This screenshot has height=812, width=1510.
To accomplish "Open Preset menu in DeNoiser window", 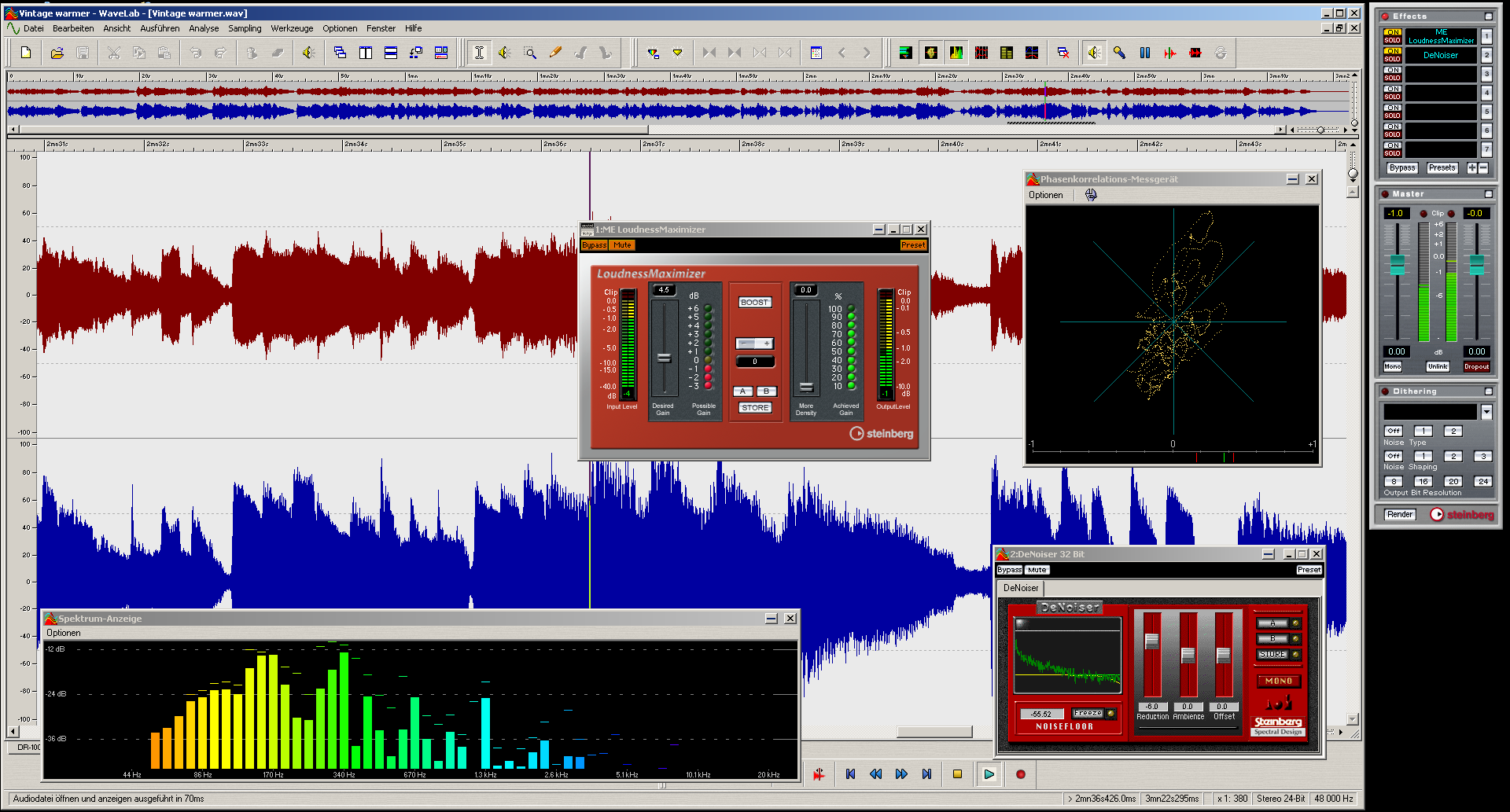I will [x=1309, y=570].
